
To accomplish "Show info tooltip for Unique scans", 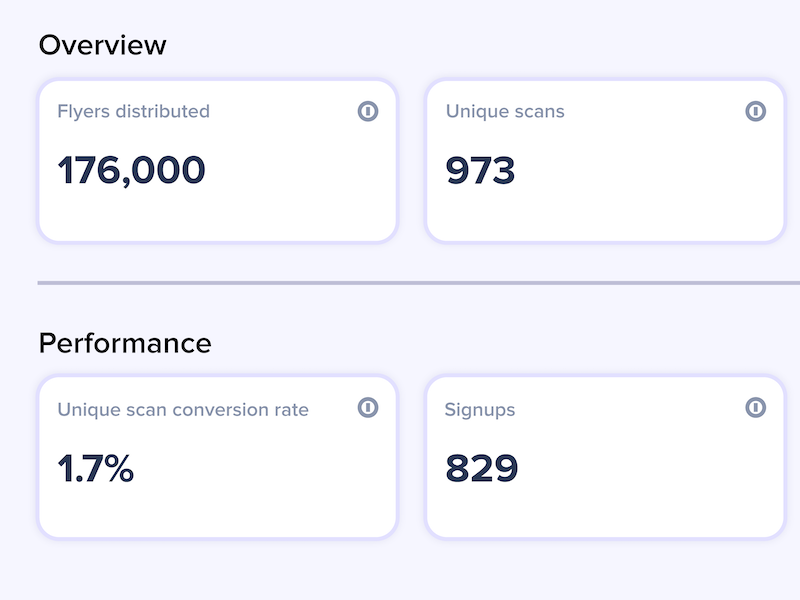I will point(755,111).
